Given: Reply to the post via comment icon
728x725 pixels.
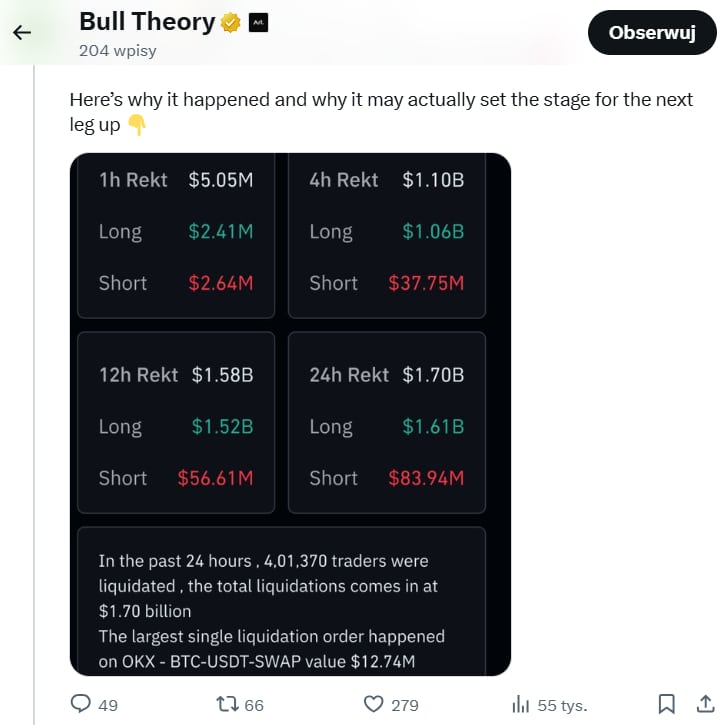Looking at the screenshot, I should (83, 705).
